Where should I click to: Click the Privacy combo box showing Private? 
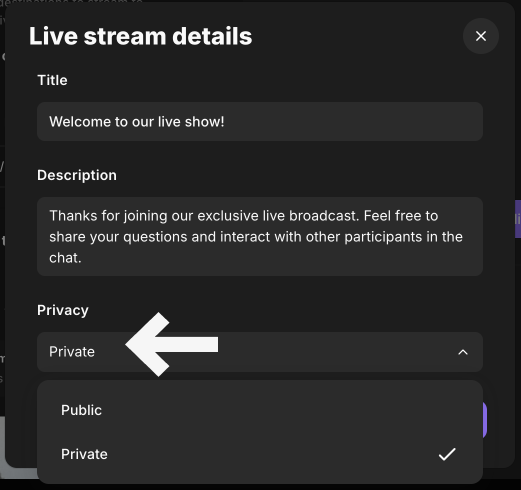click(x=260, y=352)
